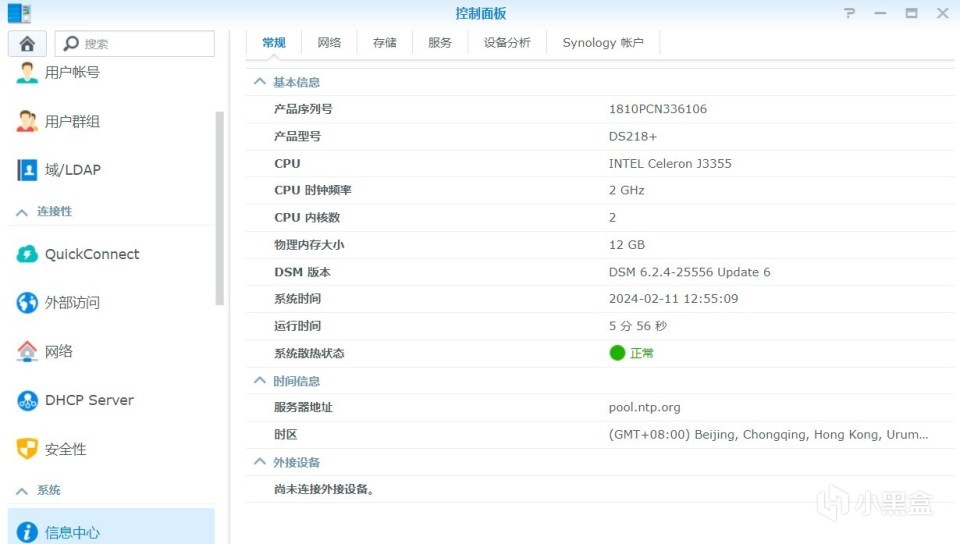Switch to the 服务 tab
Image resolution: width=960 pixels, height=544 pixels.
point(440,43)
